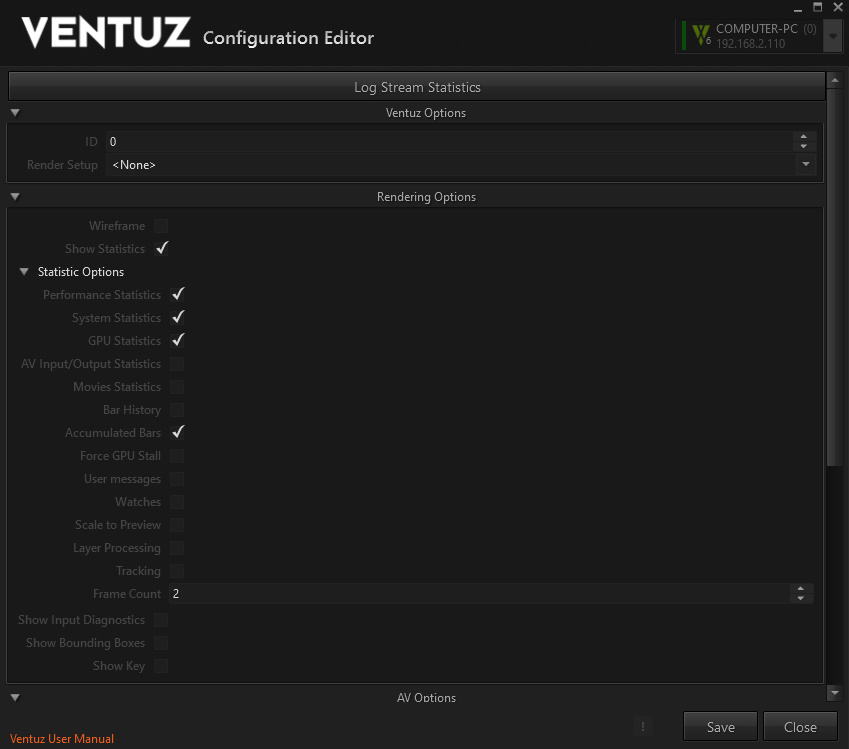Decrease Frame Count with the down arrow
This screenshot has height=749, width=849.
click(800, 598)
